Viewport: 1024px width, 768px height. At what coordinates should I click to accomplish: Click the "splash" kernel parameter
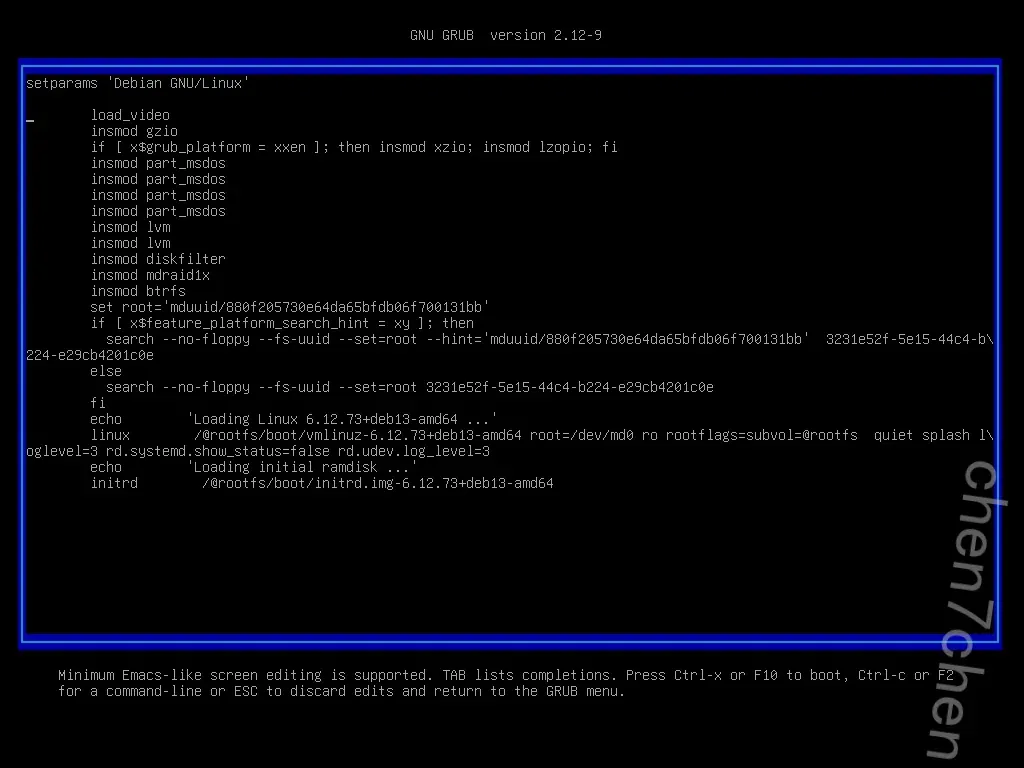pyautogui.click(x=946, y=436)
